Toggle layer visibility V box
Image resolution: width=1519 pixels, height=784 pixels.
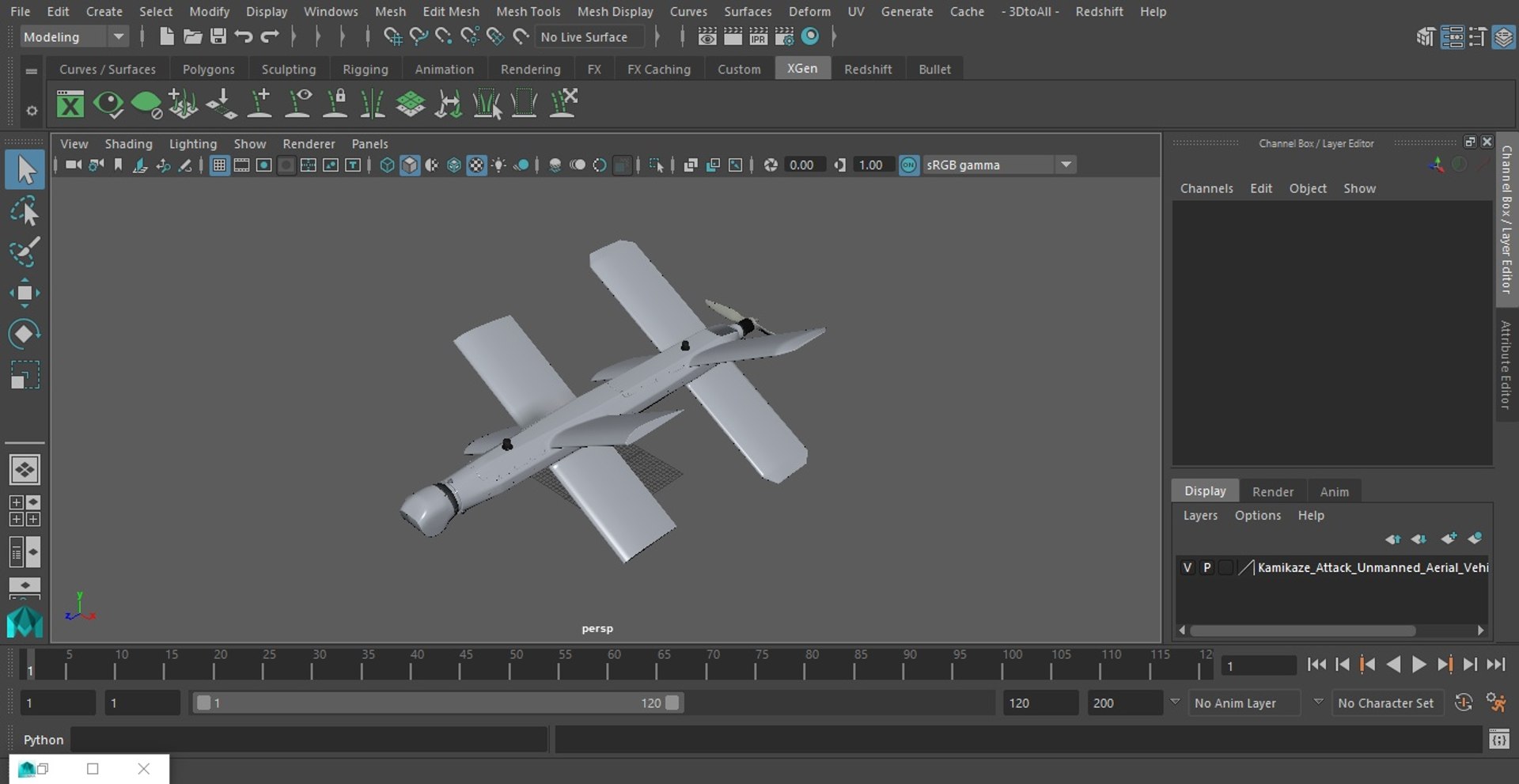(1187, 567)
